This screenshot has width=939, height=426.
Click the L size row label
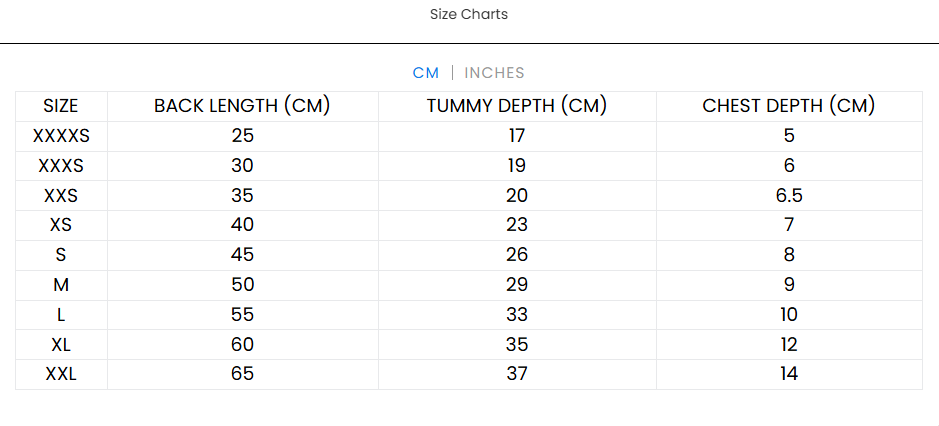click(x=61, y=315)
